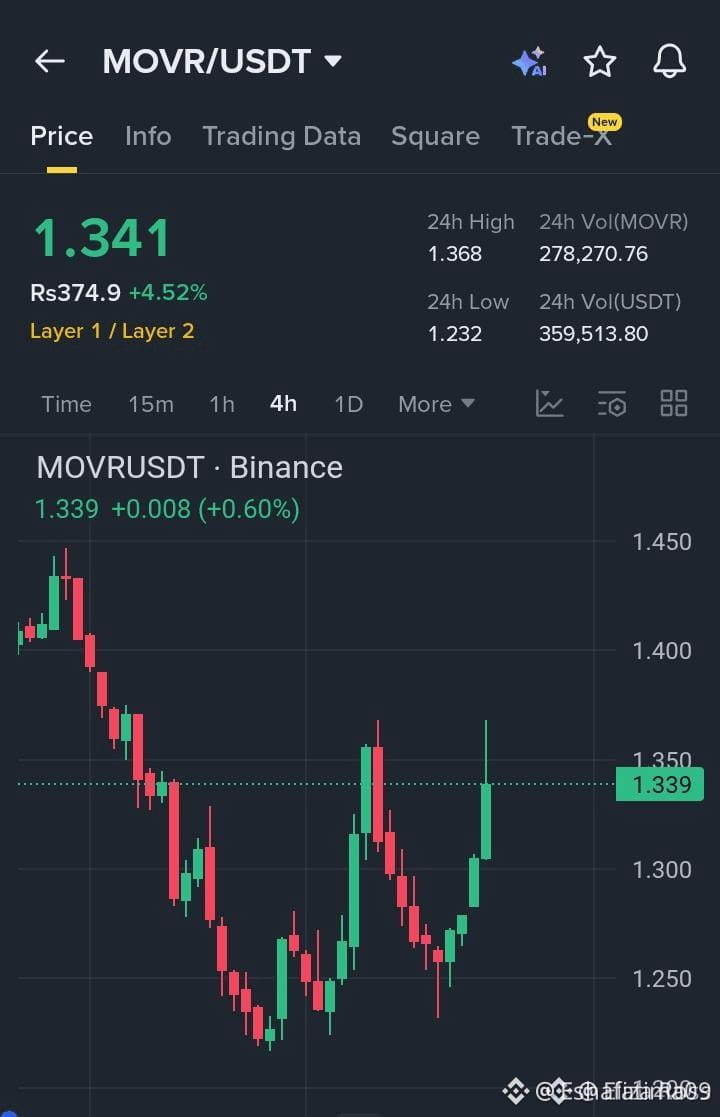Select the Time chart interval

[x=66, y=404]
